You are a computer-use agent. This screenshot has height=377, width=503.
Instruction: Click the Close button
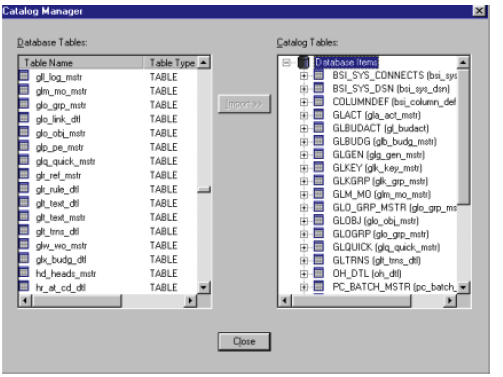click(244, 341)
